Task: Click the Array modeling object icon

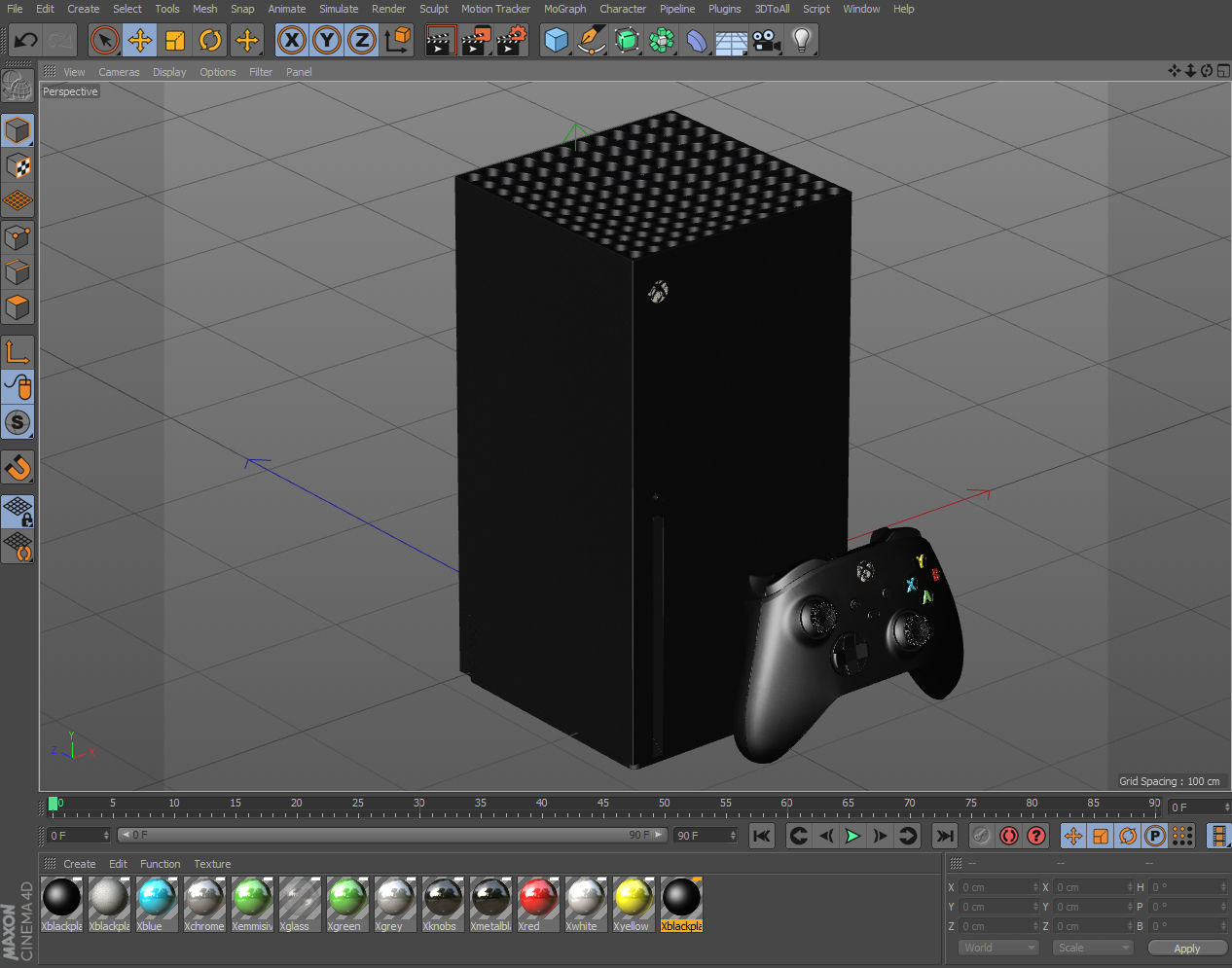Action: 662,41
